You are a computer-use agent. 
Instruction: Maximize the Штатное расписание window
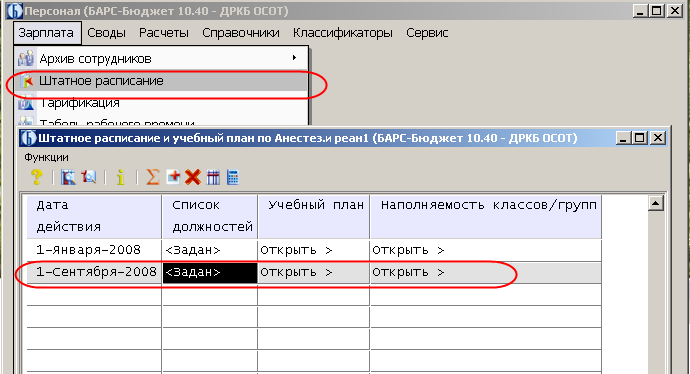(x=639, y=138)
